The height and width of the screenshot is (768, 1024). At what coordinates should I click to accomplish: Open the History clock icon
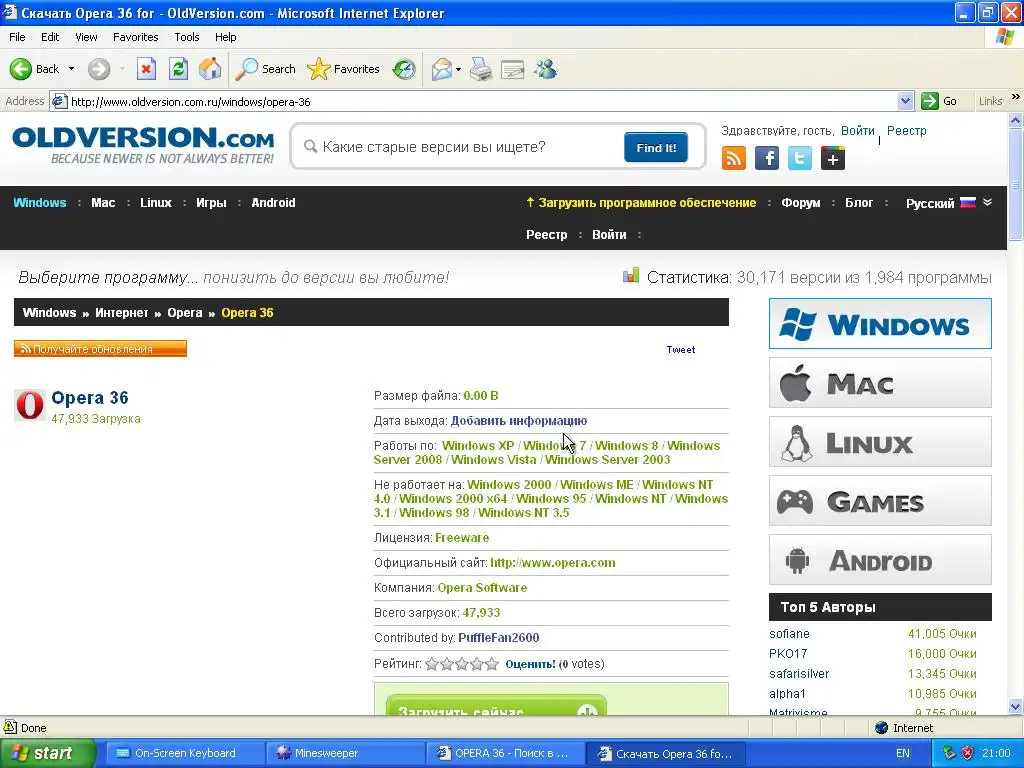[404, 69]
